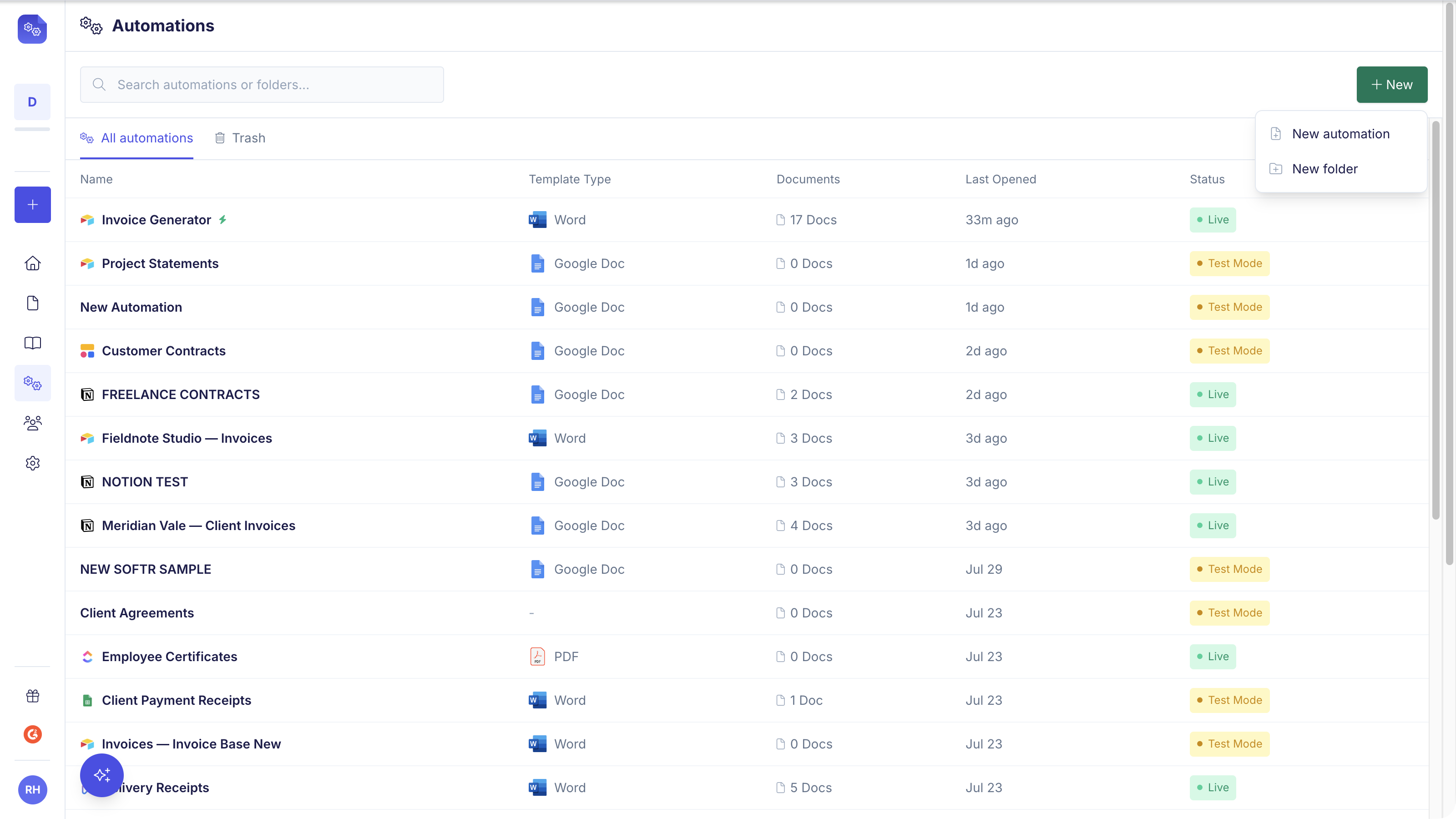Open the Customer Contracts automation
Image resolution: width=1456 pixels, height=819 pixels.
coord(163,351)
